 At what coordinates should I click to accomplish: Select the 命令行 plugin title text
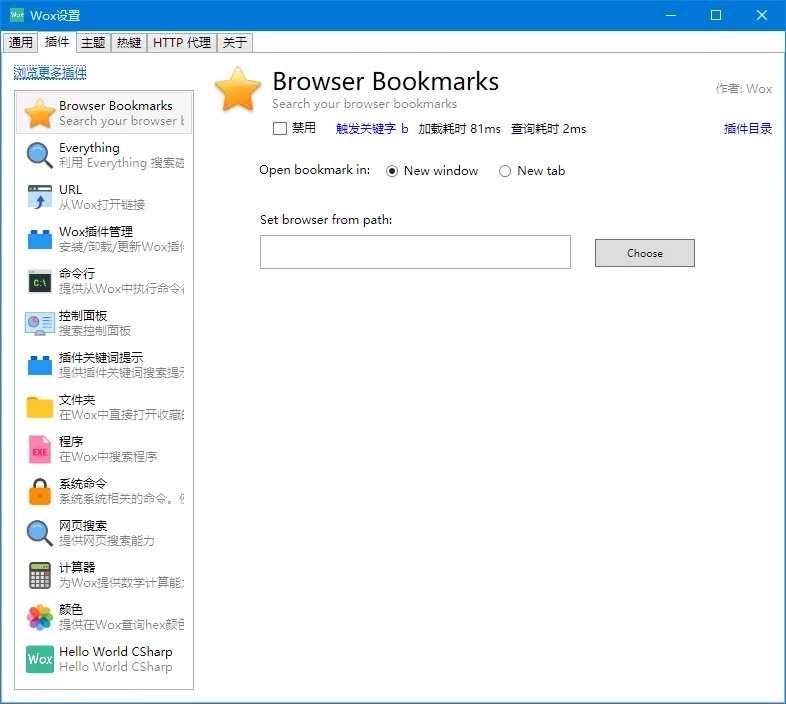[77, 273]
